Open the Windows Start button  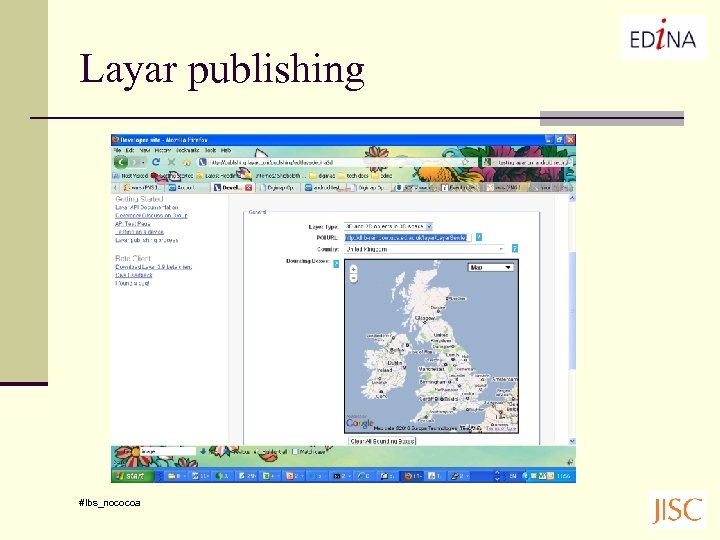131,476
